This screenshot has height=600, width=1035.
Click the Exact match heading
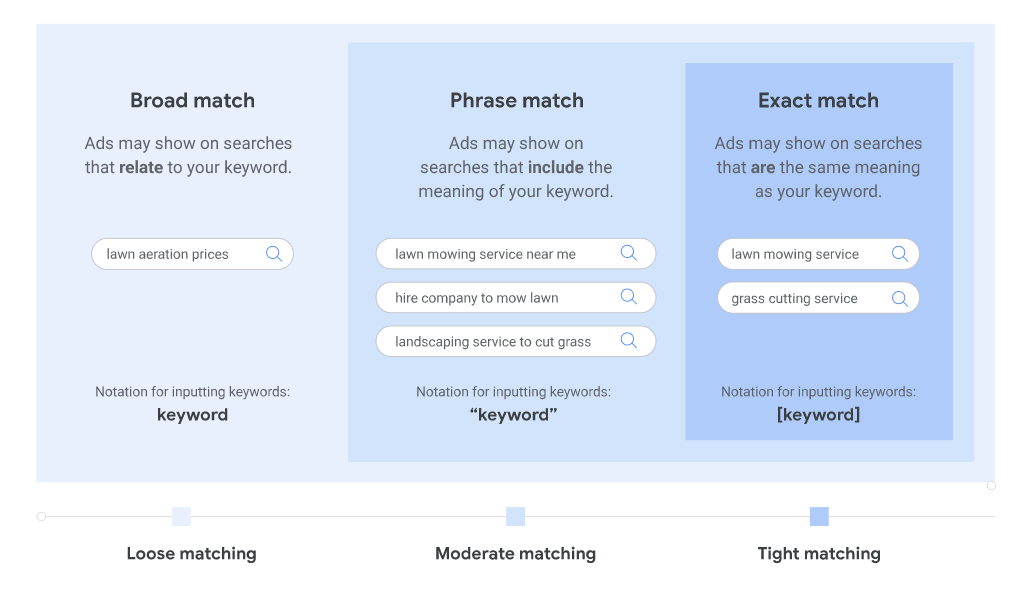coord(818,100)
